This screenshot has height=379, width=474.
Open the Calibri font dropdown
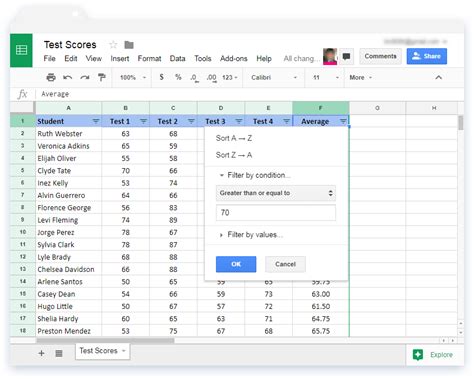tap(274, 78)
